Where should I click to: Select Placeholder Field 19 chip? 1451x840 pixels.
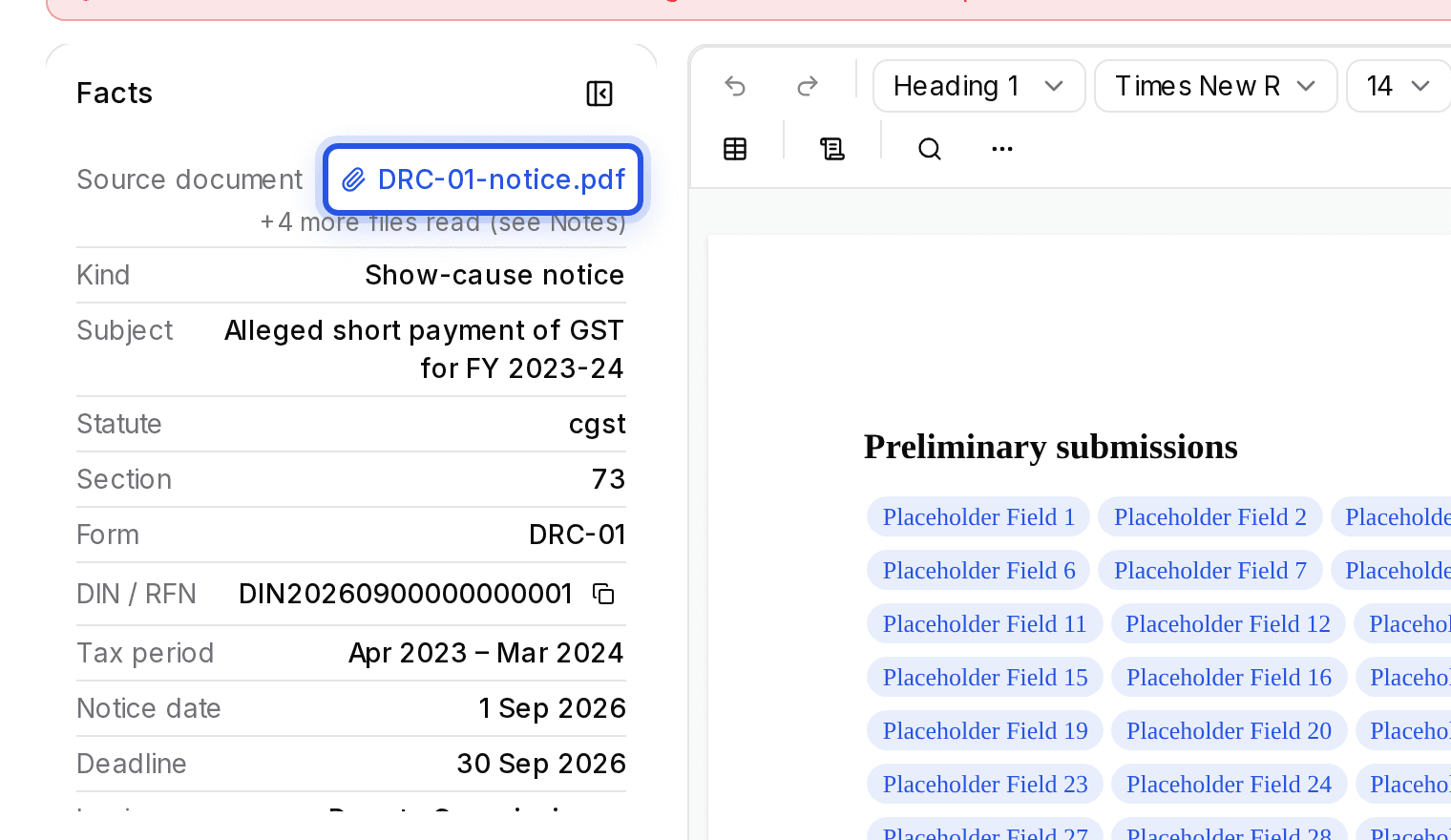(985, 730)
